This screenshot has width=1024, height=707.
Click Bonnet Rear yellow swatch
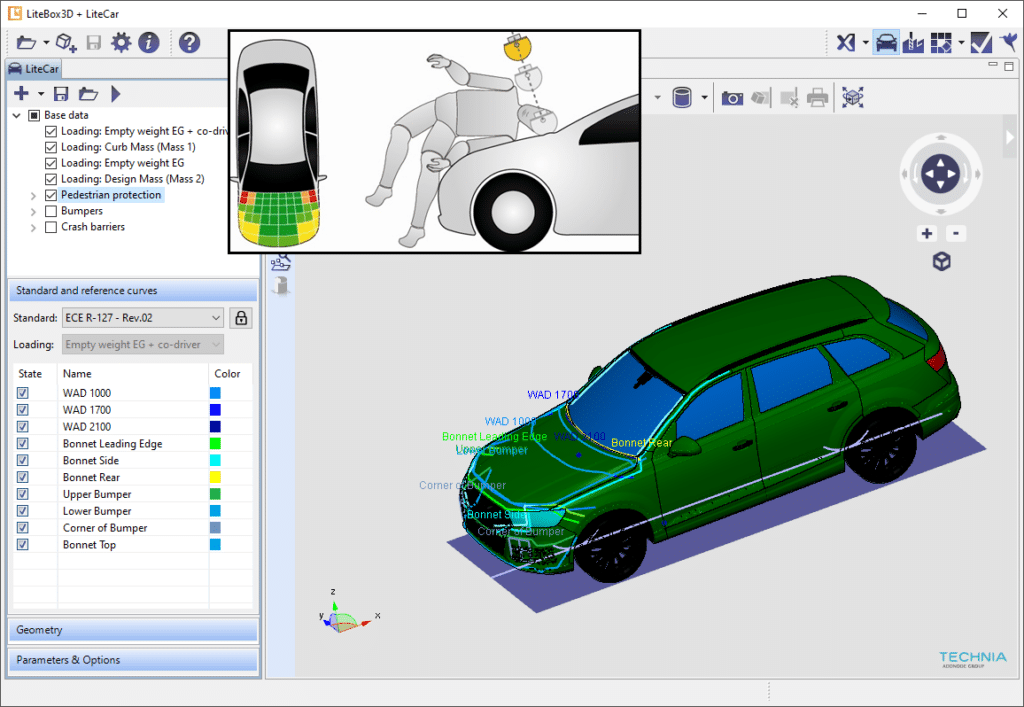pos(216,477)
